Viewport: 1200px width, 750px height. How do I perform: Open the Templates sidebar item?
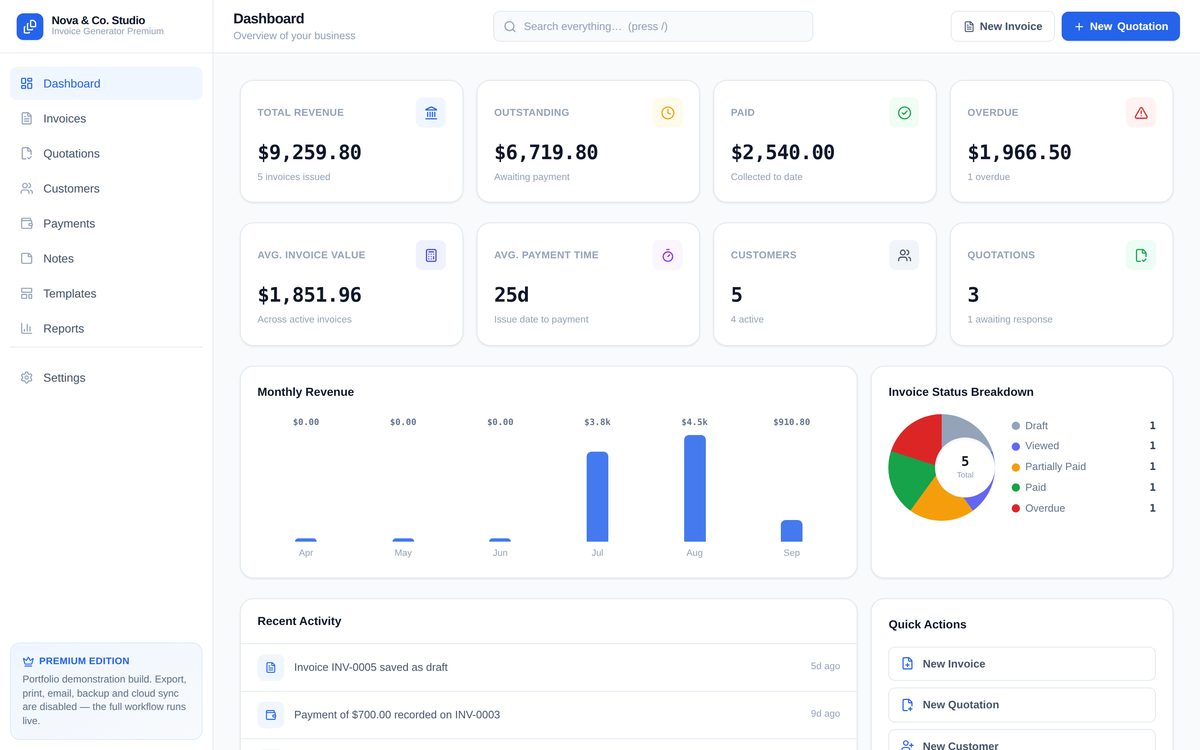pos(106,294)
